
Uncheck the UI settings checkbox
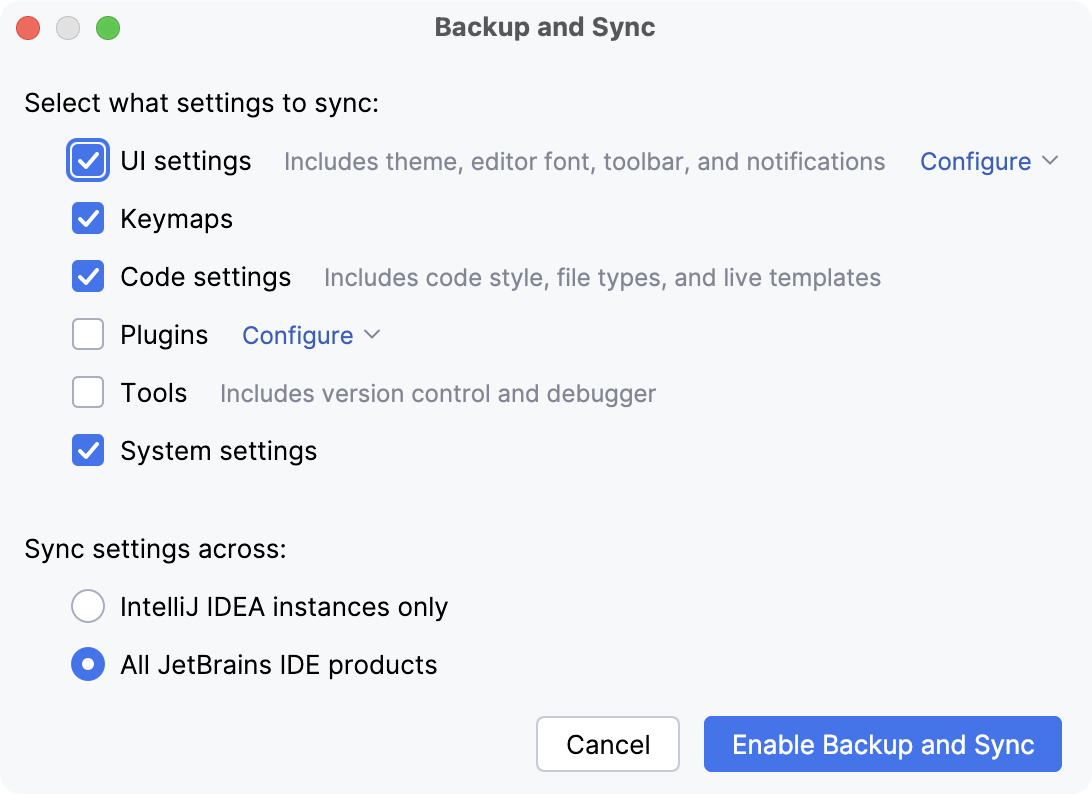[88, 160]
